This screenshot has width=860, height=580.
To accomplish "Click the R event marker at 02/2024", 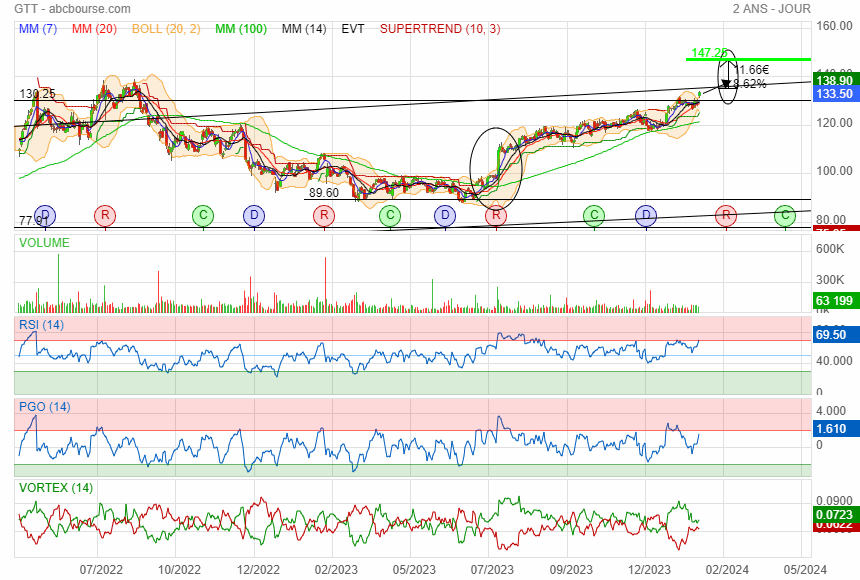I will tap(726, 215).
